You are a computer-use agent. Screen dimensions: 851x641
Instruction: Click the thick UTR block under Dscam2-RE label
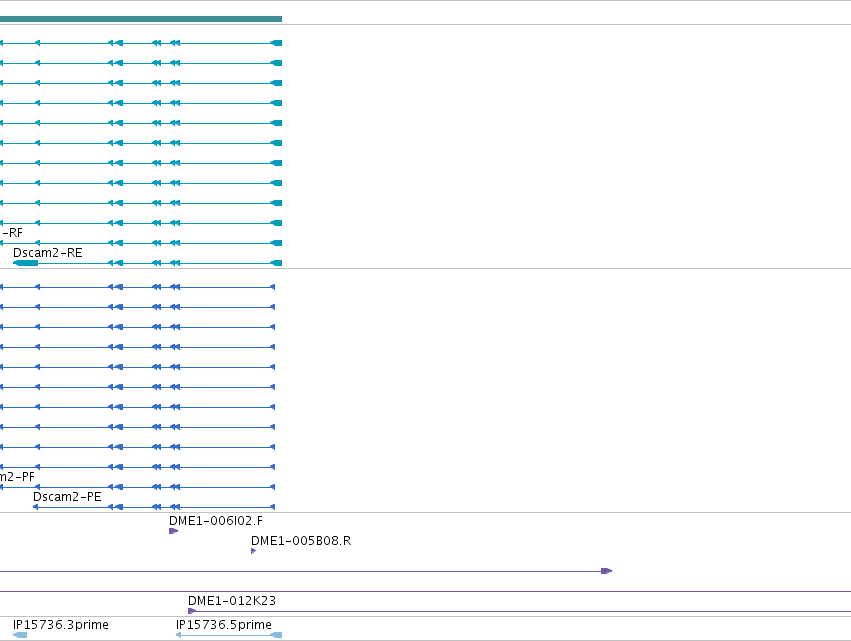(x=26, y=263)
